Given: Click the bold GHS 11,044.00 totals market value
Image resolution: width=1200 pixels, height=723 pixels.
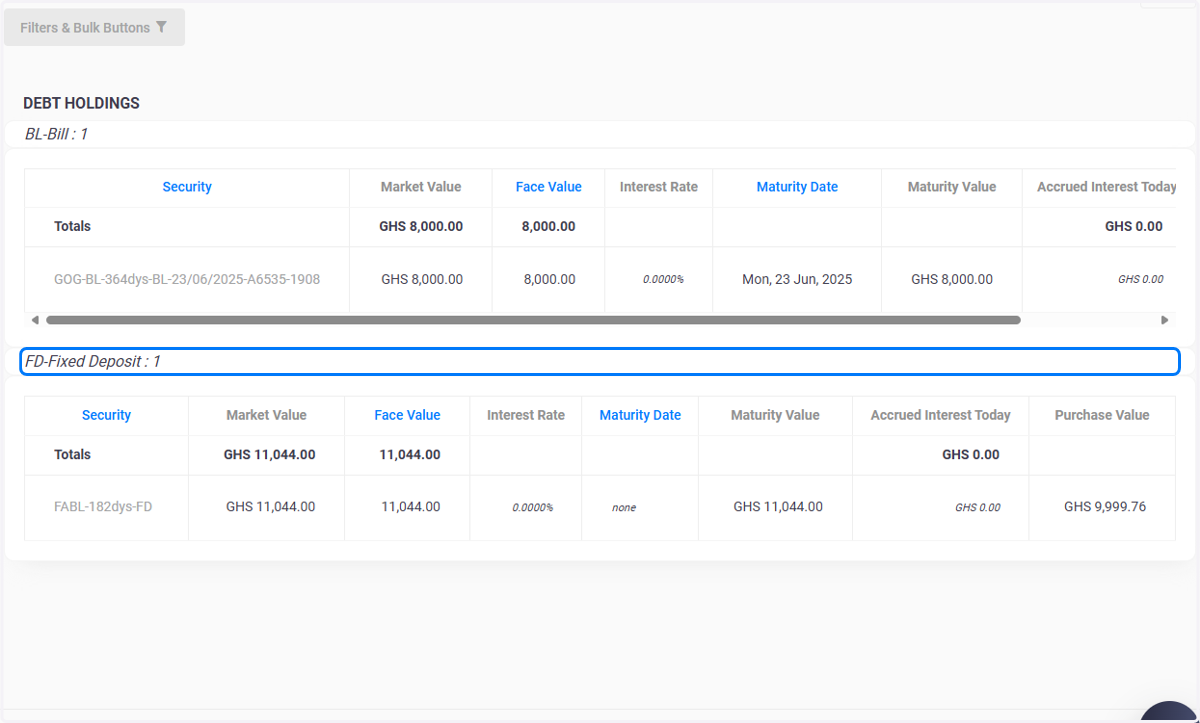Looking at the screenshot, I should tap(270, 455).
